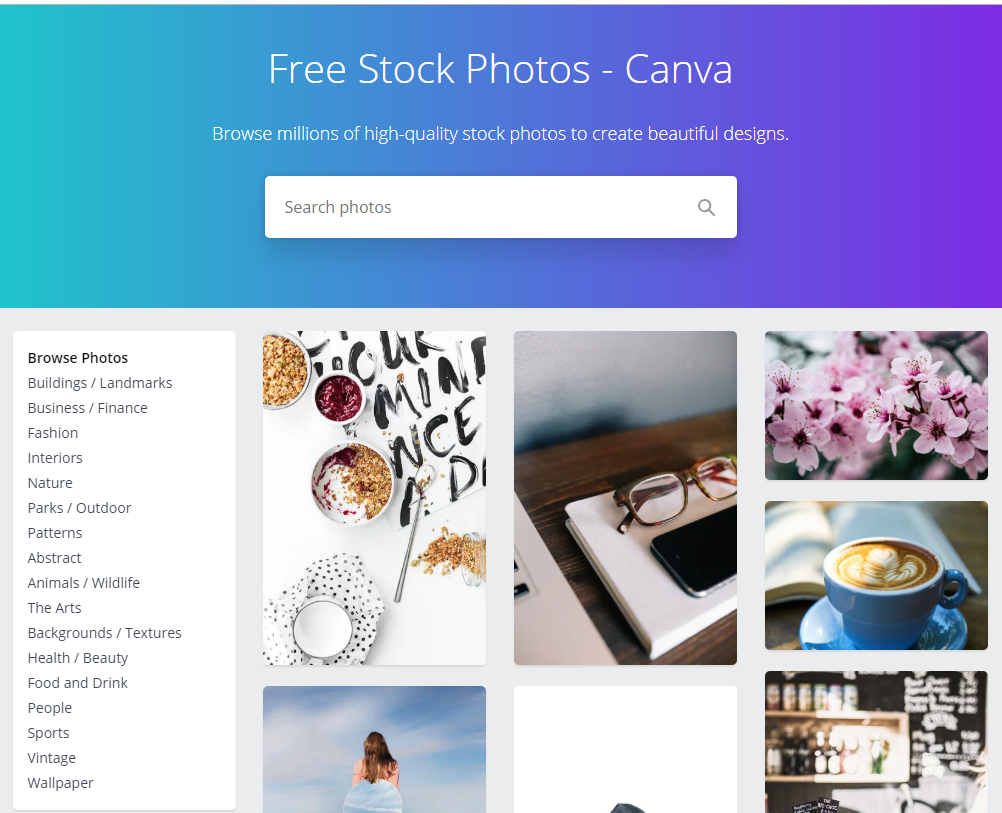Viewport: 1002px width, 813px height.
Task: Open the cafe chalkboard shelf photo
Action: pyautogui.click(x=876, y=741)
